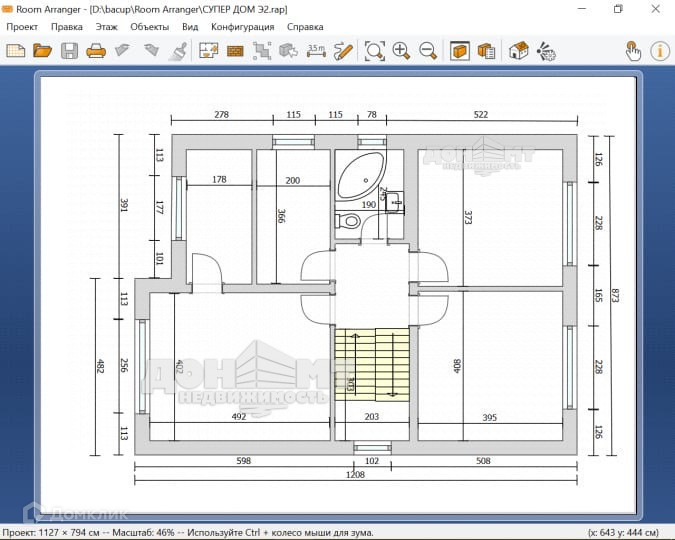Expand the Конфигурация menu
Viewport: 675px width, 540px height.
tap(242, 26)
